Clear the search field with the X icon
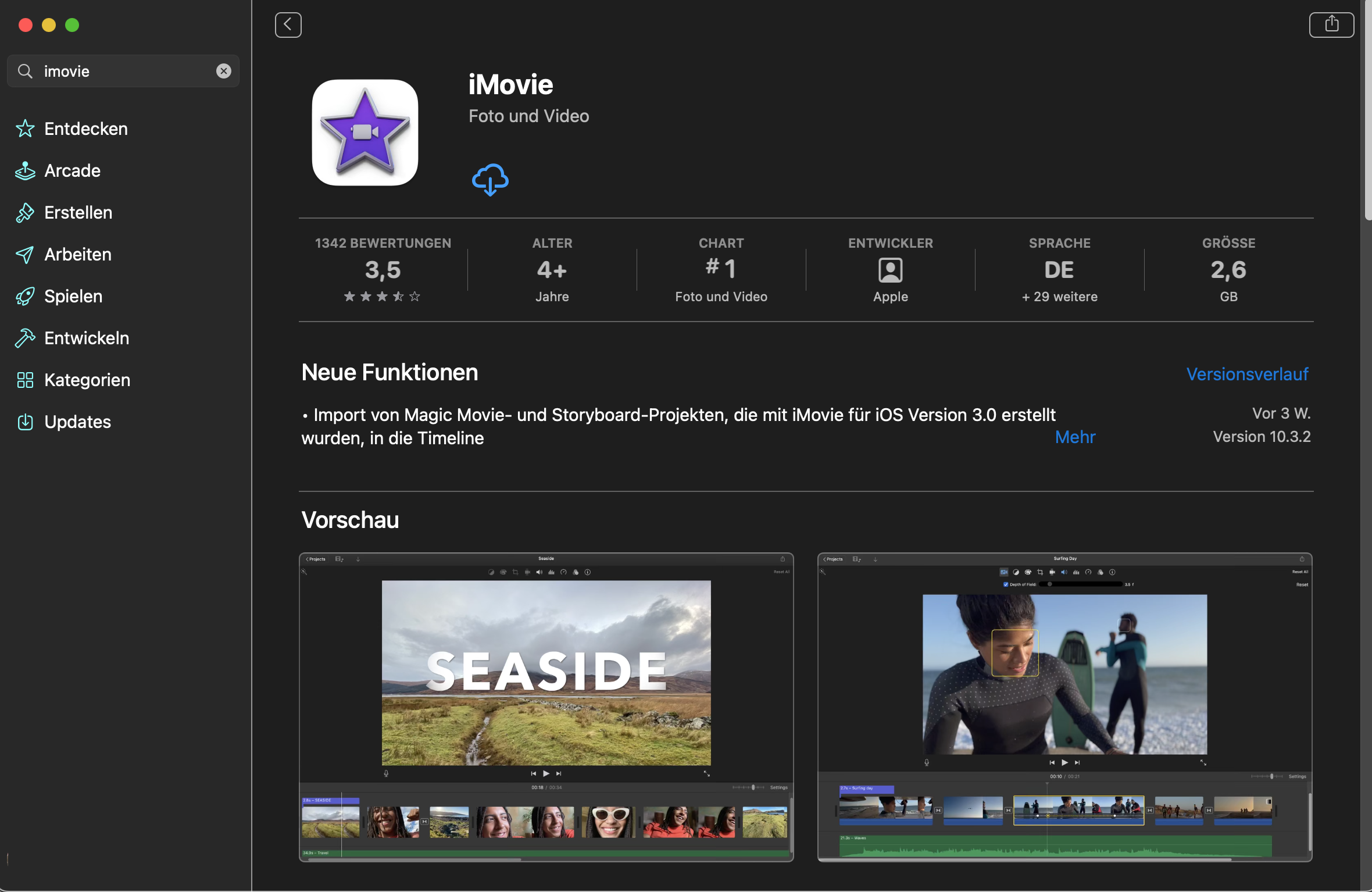 224,71
